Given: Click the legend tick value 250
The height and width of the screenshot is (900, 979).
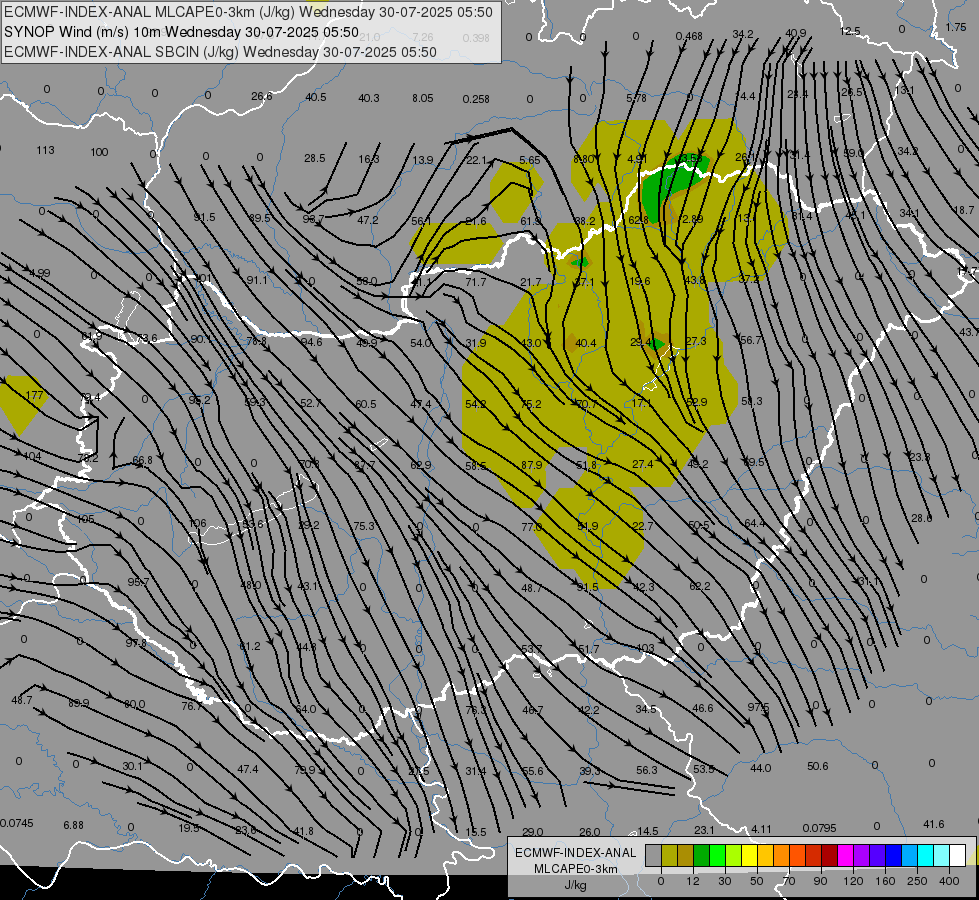Looking at the screenshot, I should (917, 881).
